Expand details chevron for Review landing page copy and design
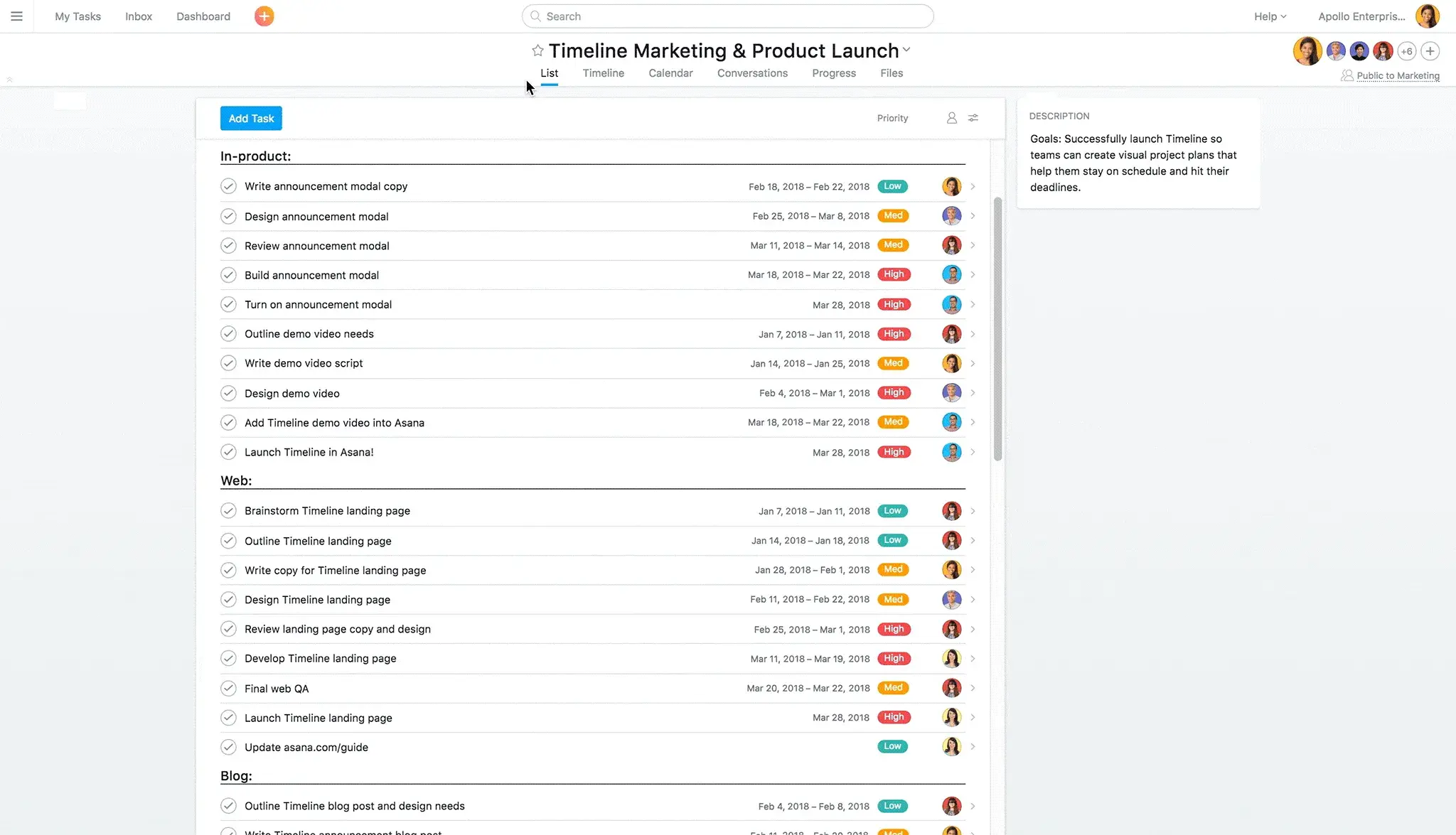Viewport: 1456px width, 835px height. [973, 629]
